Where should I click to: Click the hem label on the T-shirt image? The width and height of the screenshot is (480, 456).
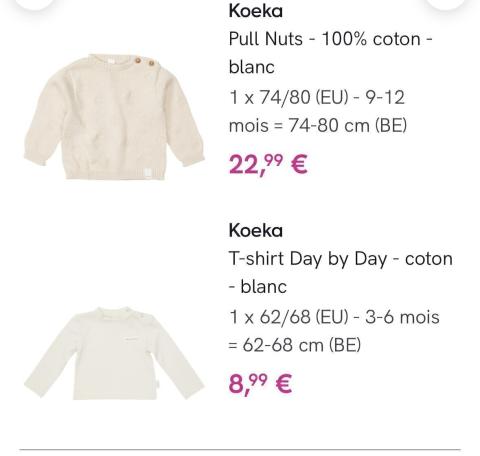[157, 385]
